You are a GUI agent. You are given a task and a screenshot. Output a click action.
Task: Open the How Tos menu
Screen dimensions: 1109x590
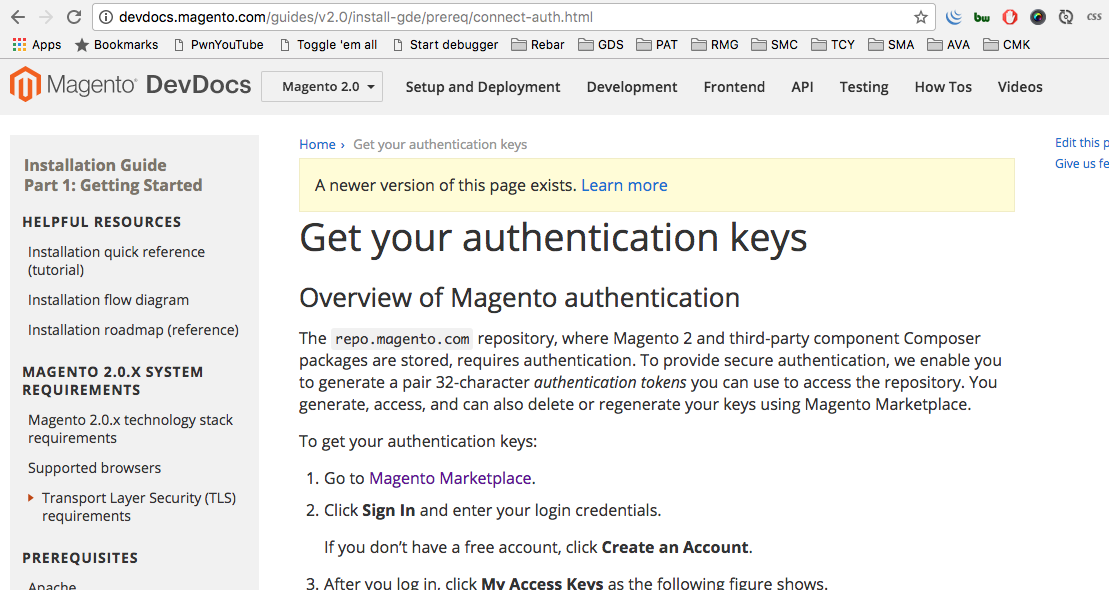943,87
